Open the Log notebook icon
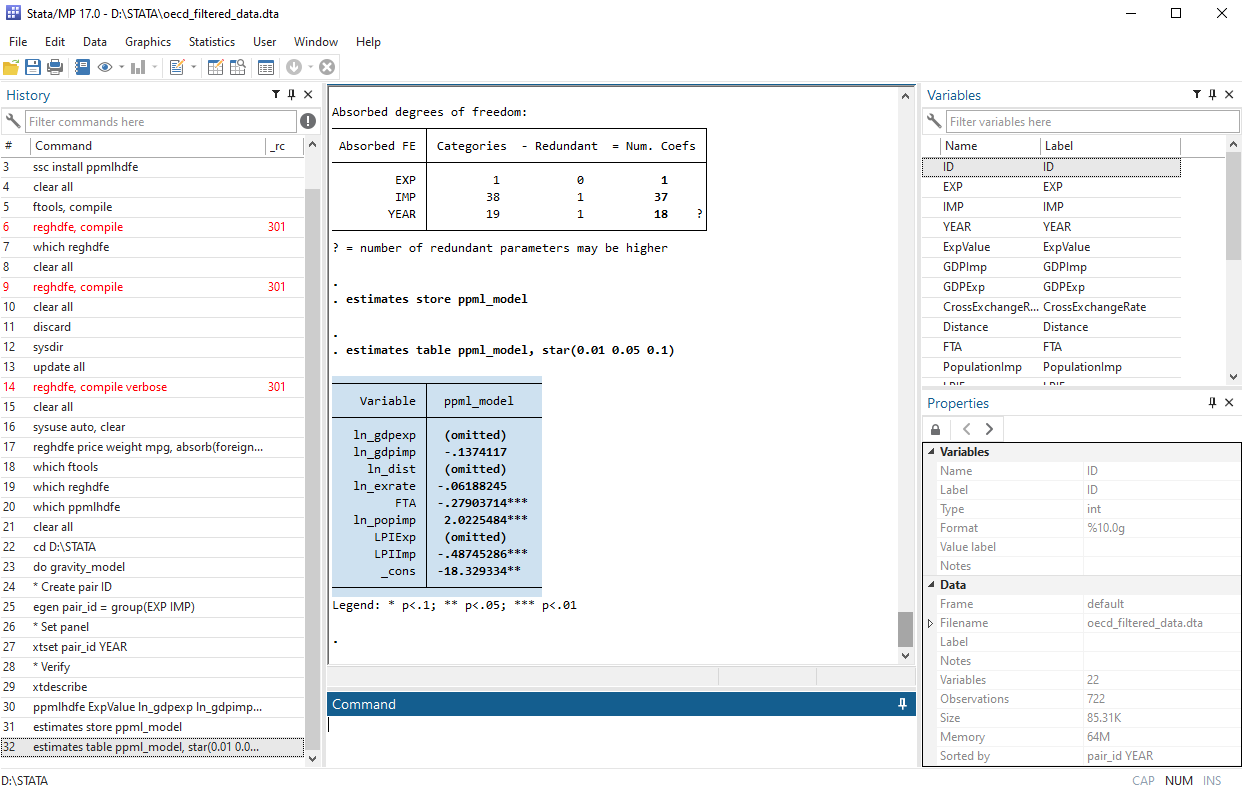This screenshot has width=1242, height=788. (82, 67)
